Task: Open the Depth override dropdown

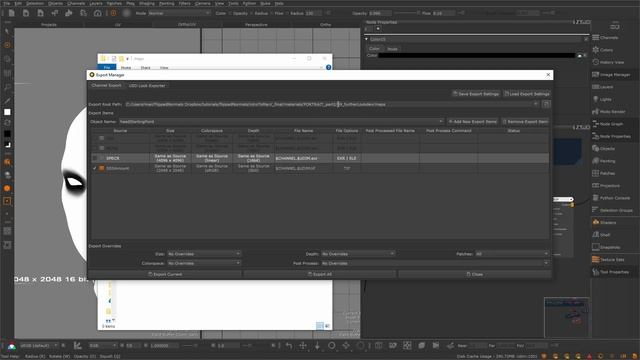Action: 358,254
